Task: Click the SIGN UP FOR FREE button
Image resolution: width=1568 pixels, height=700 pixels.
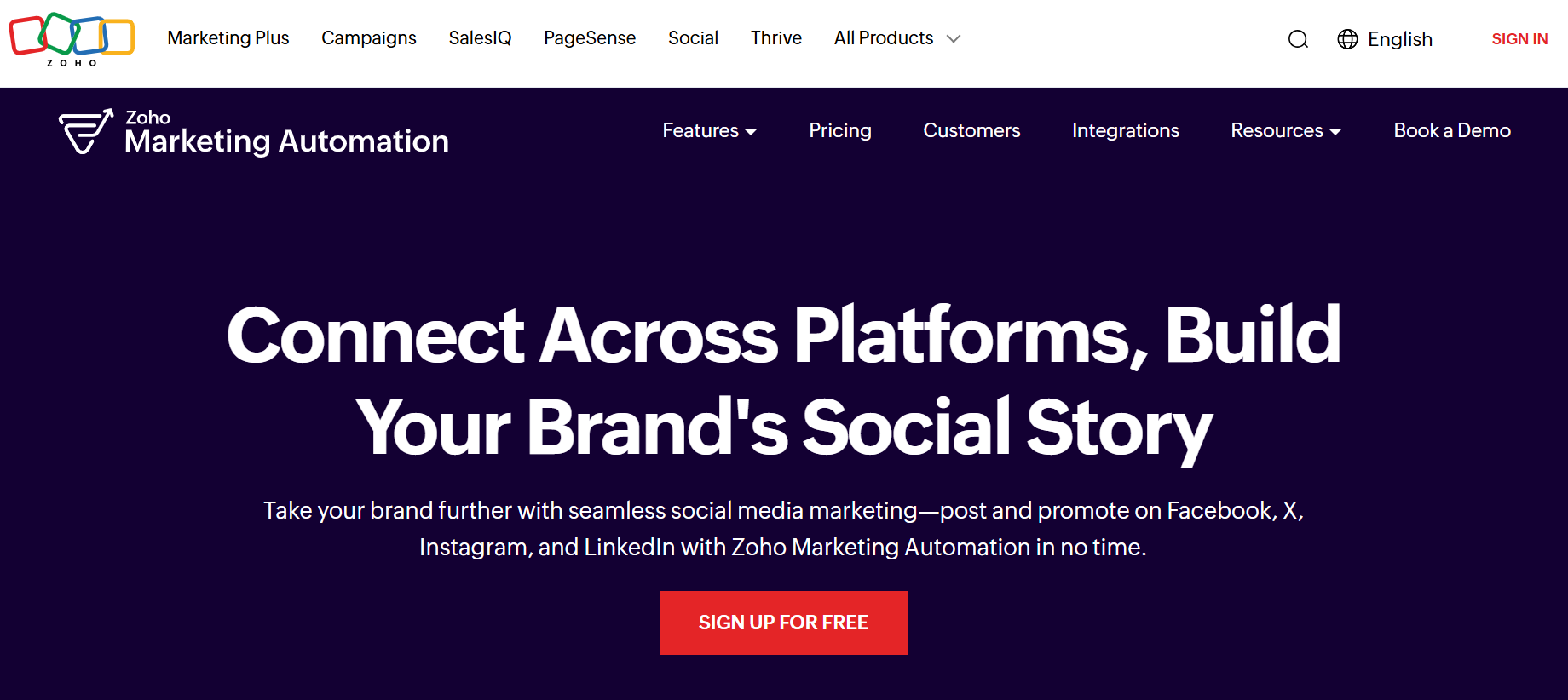Action: (x=782, y=623)
